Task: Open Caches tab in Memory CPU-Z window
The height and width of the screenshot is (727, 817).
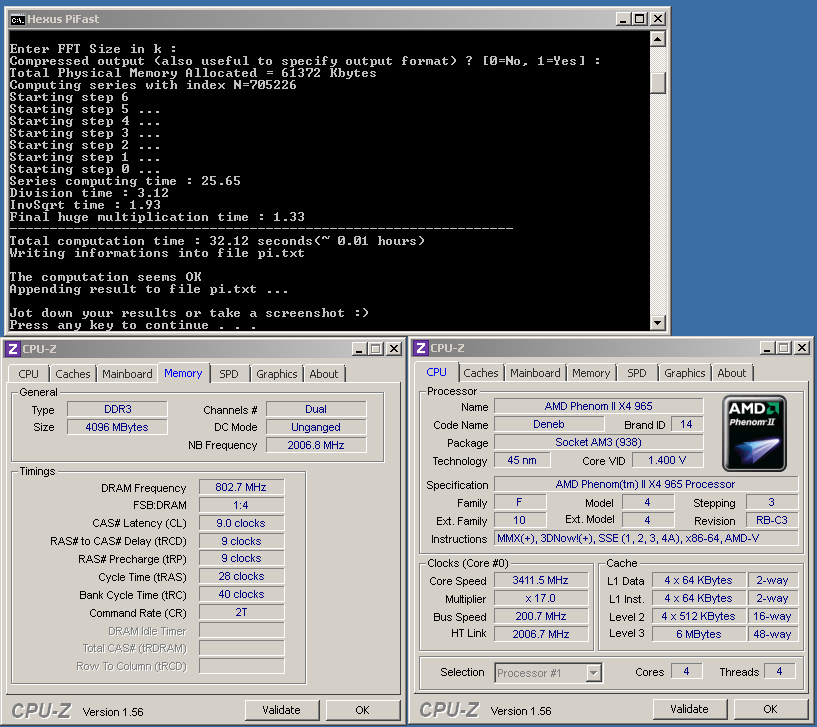Action: 72,374
